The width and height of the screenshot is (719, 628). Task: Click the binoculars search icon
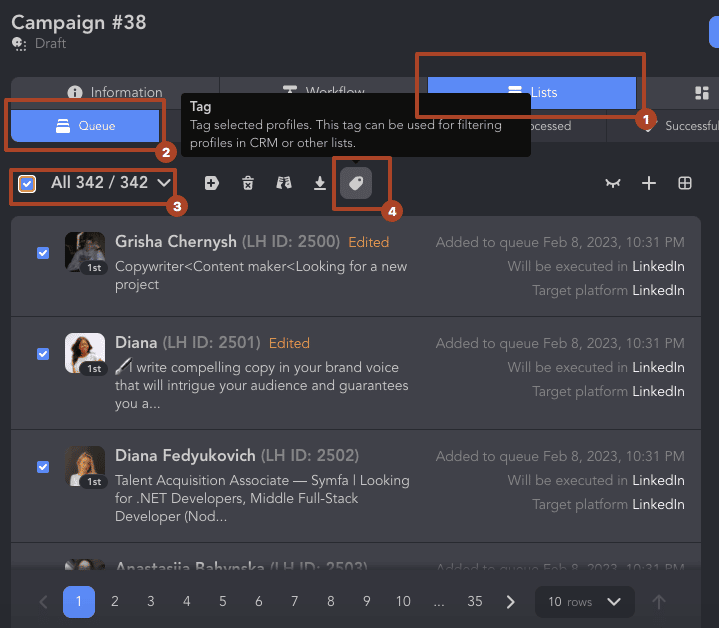tap(284, 183)
